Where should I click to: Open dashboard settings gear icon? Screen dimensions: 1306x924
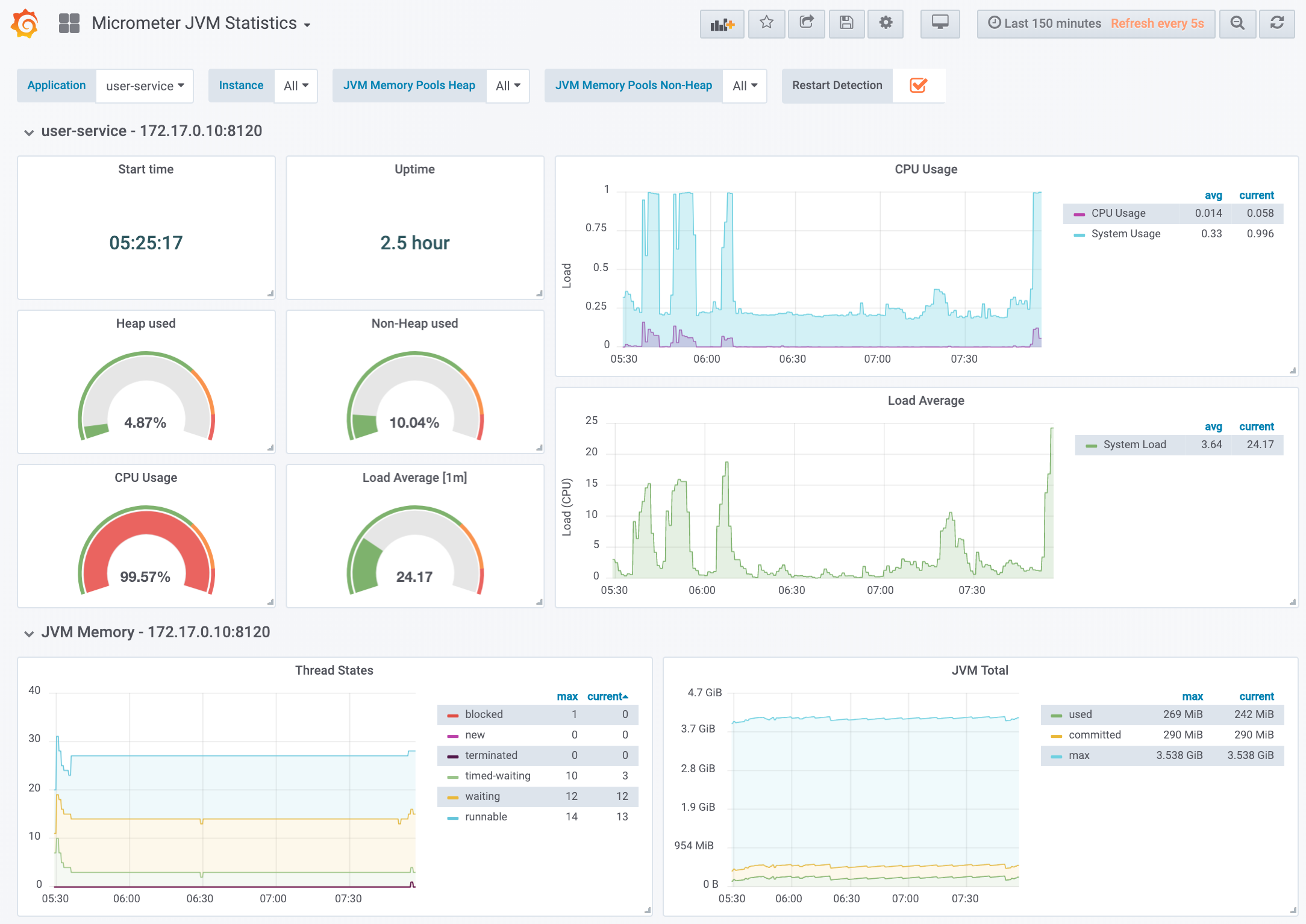(x=886, y=23)
